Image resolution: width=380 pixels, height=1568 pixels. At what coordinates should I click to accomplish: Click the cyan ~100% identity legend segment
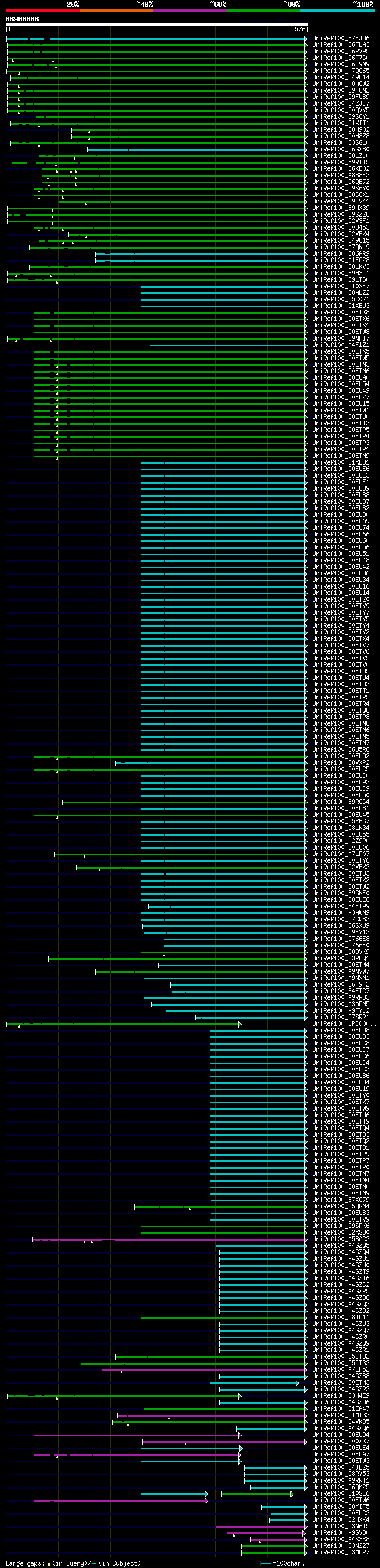(337, 10)
